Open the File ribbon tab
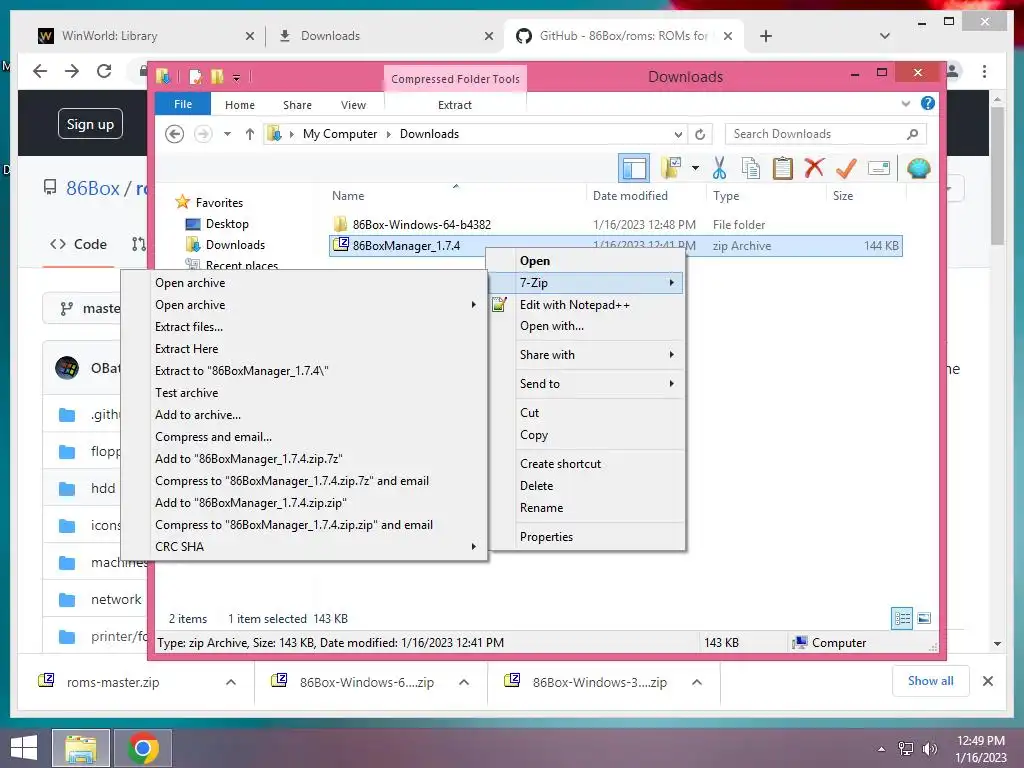The width and height of the screenshot is (1024, 768). pyautogui.click(x=183, y=104)
